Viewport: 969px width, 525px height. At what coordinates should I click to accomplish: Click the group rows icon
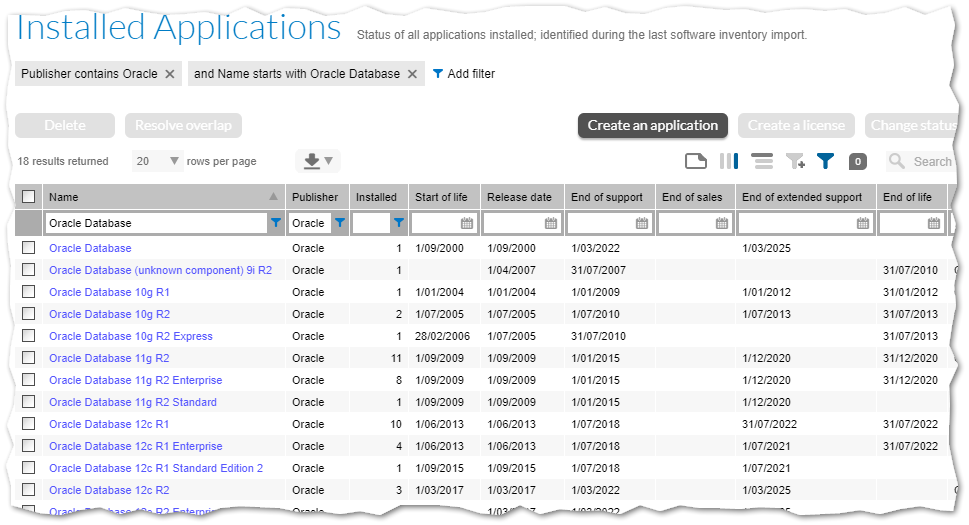(762, 161)
